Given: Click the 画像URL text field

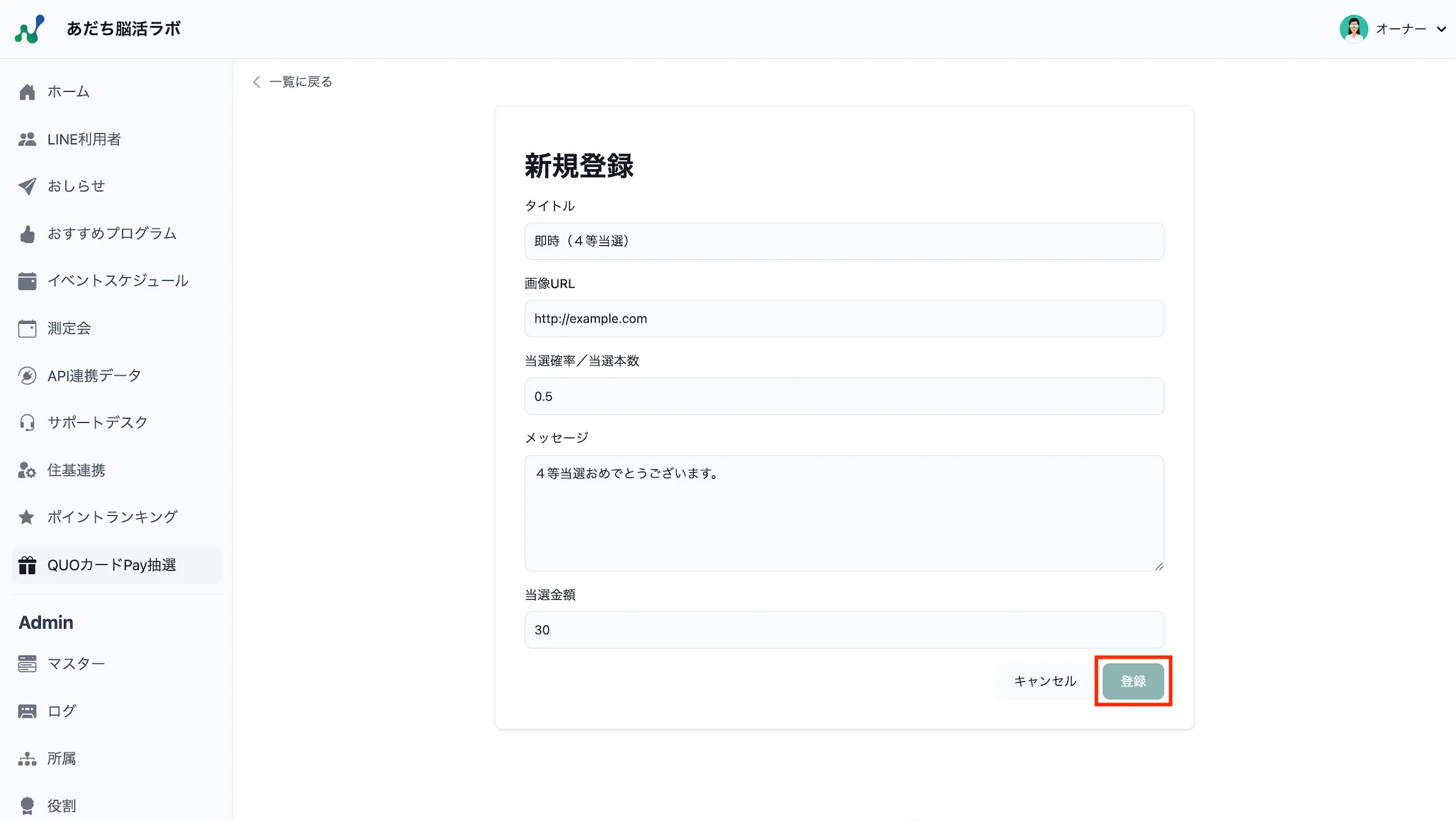Looking at the screenshot, I should [x=843, y=318].
